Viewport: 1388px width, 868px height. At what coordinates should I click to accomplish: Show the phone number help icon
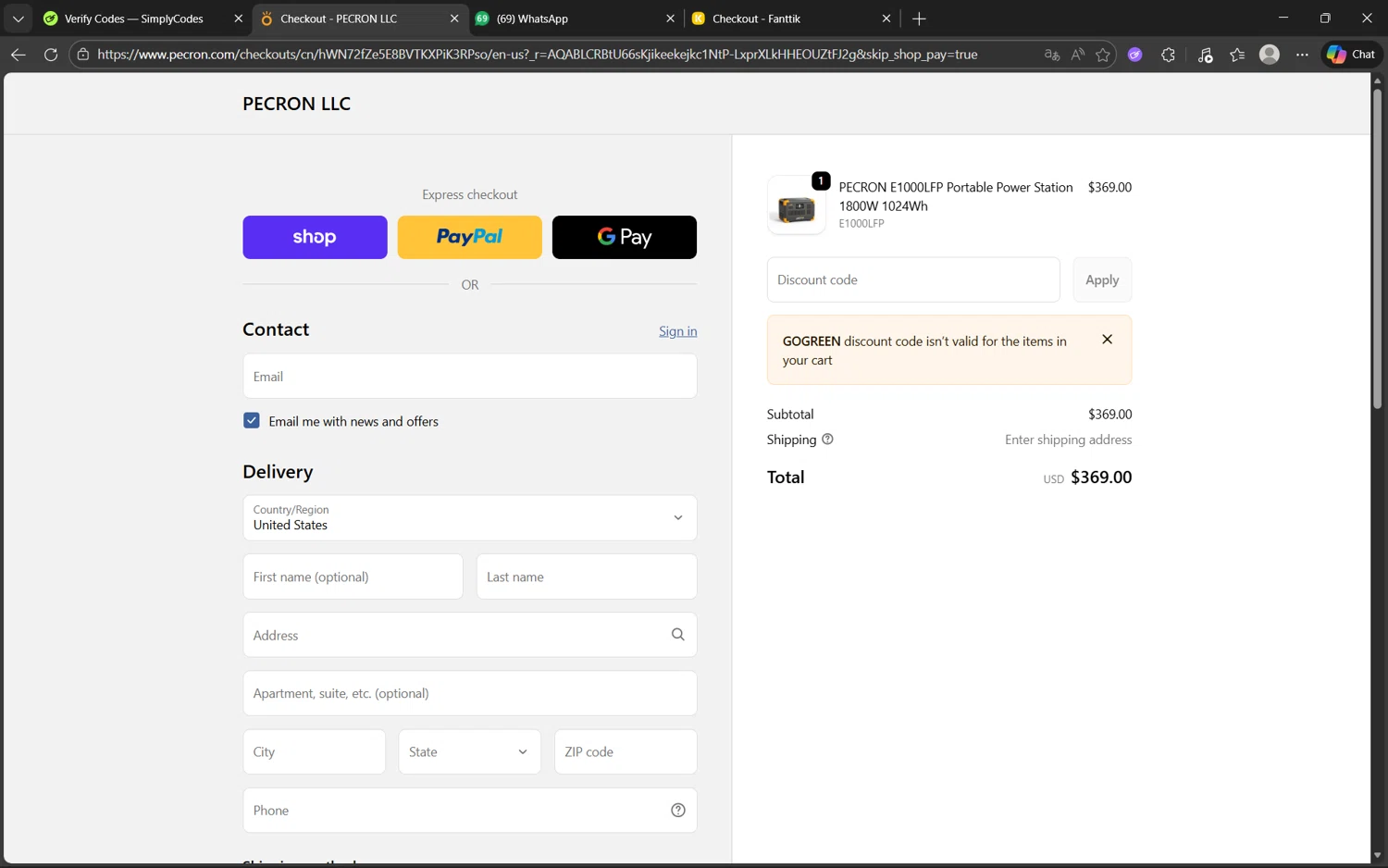[x=678, y=811]
